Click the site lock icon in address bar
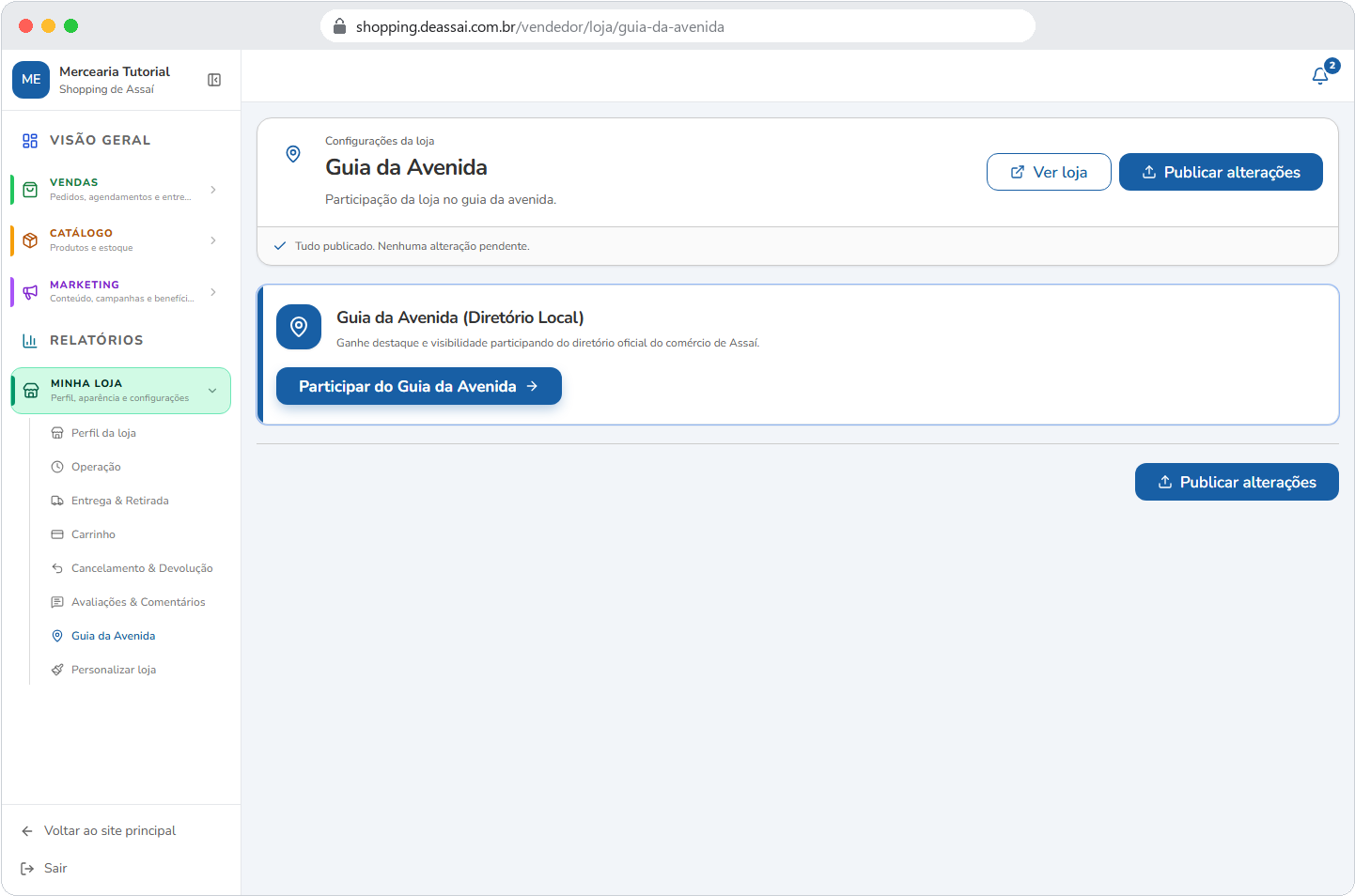The width and height of the screenshot is (1355, 896). (340, 26)
